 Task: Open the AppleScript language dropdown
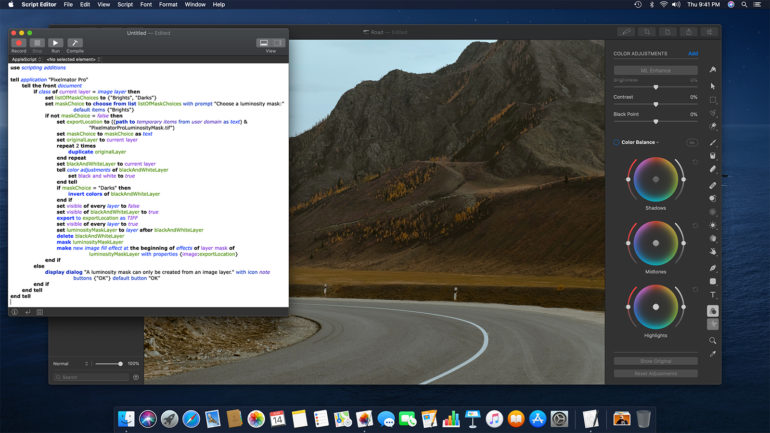click(26, 59)
